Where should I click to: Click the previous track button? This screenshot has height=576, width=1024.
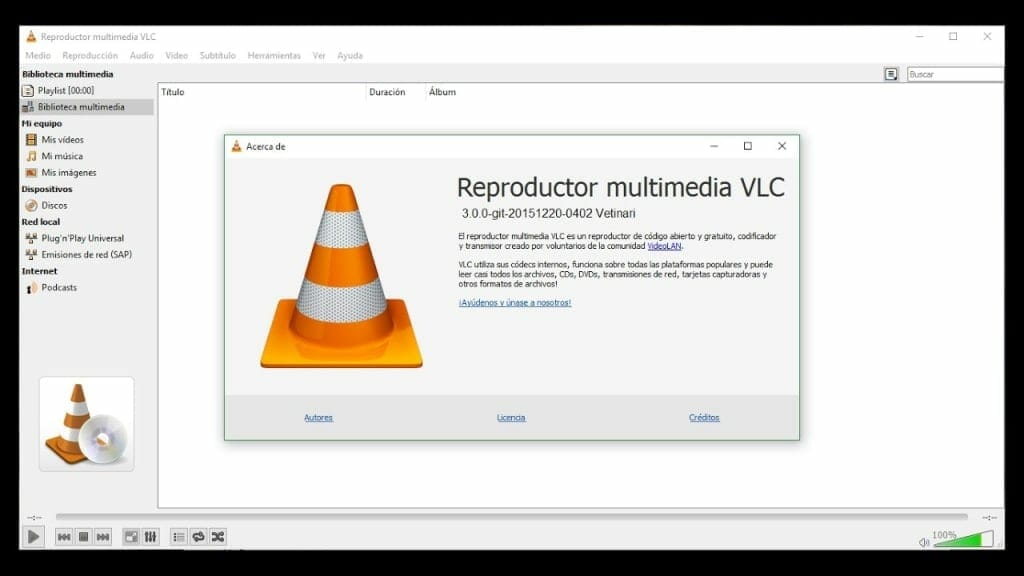coord(64,537)
